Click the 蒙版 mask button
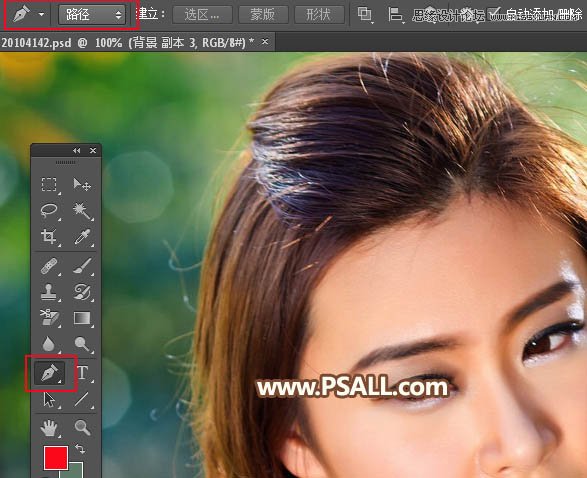 click(x=263, y=15)
